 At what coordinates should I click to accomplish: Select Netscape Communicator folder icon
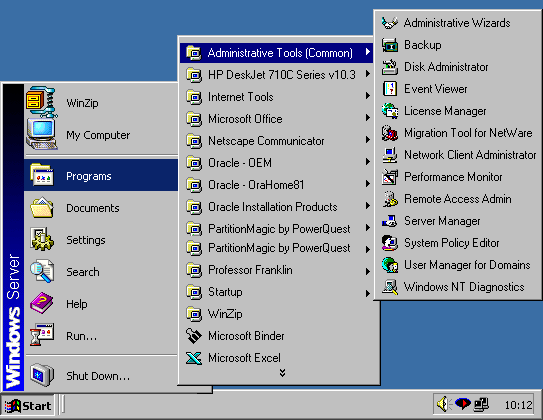tap(194, 141)
